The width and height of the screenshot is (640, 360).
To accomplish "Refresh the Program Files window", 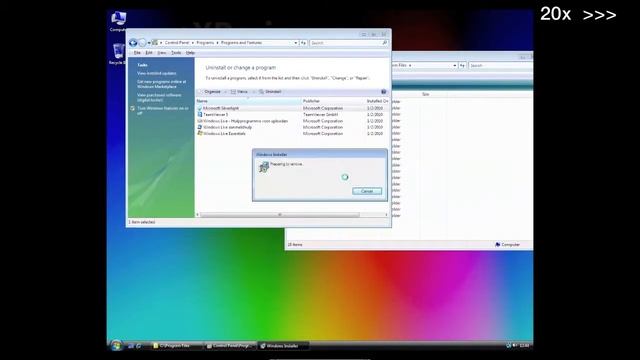I will (462, 65).
